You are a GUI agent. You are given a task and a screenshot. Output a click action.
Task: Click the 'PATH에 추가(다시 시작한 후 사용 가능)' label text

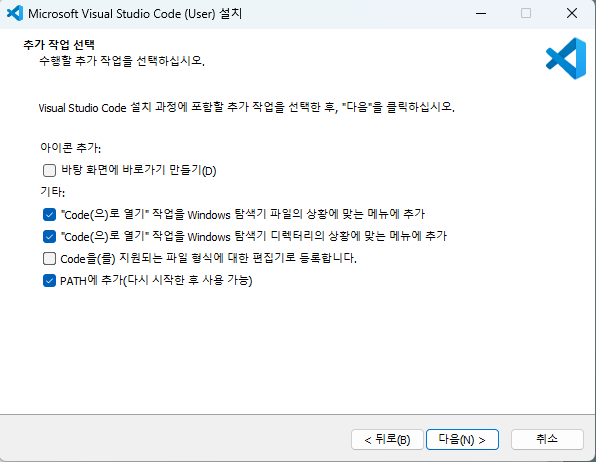156,281
